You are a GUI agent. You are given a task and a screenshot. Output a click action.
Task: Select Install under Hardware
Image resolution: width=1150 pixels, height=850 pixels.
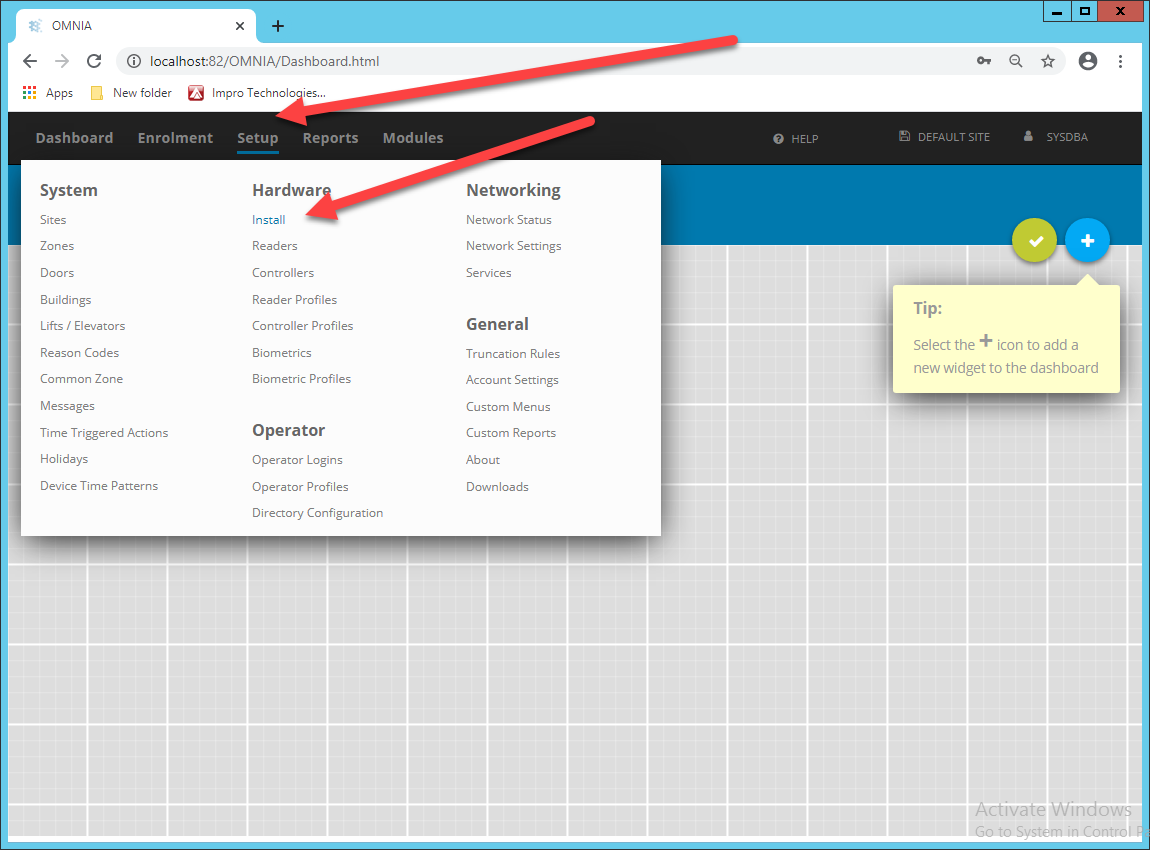(x=268, y=220)
